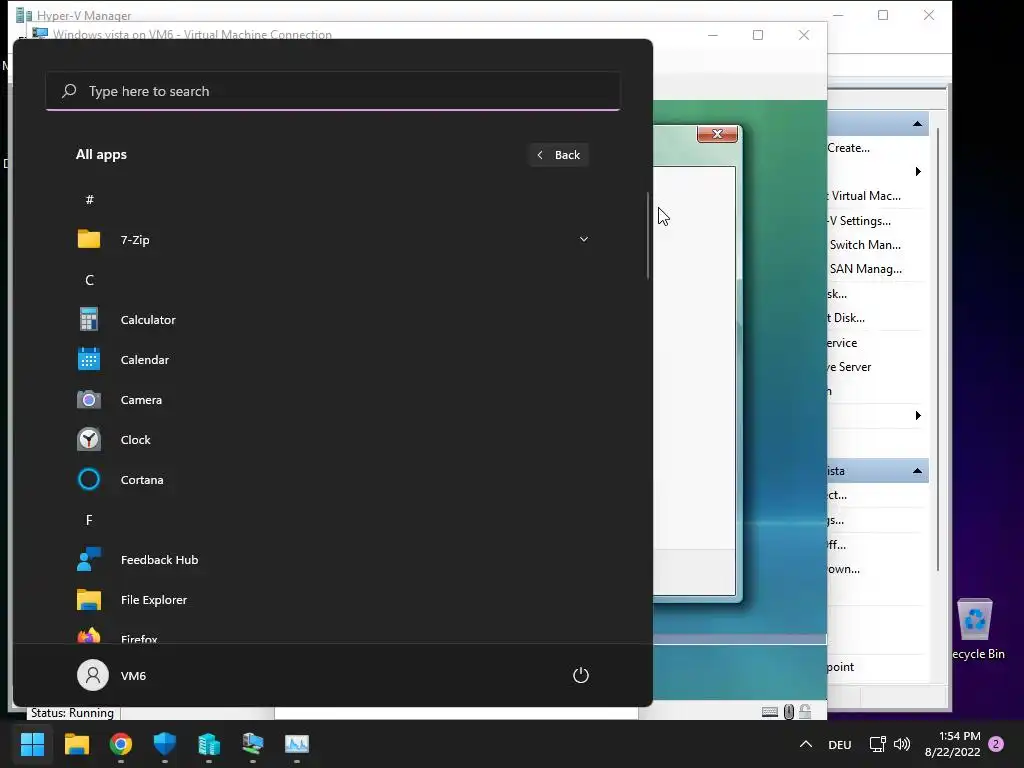Launch File Explorer from All apps
1024x768 pixels.
tap(332, 600)
